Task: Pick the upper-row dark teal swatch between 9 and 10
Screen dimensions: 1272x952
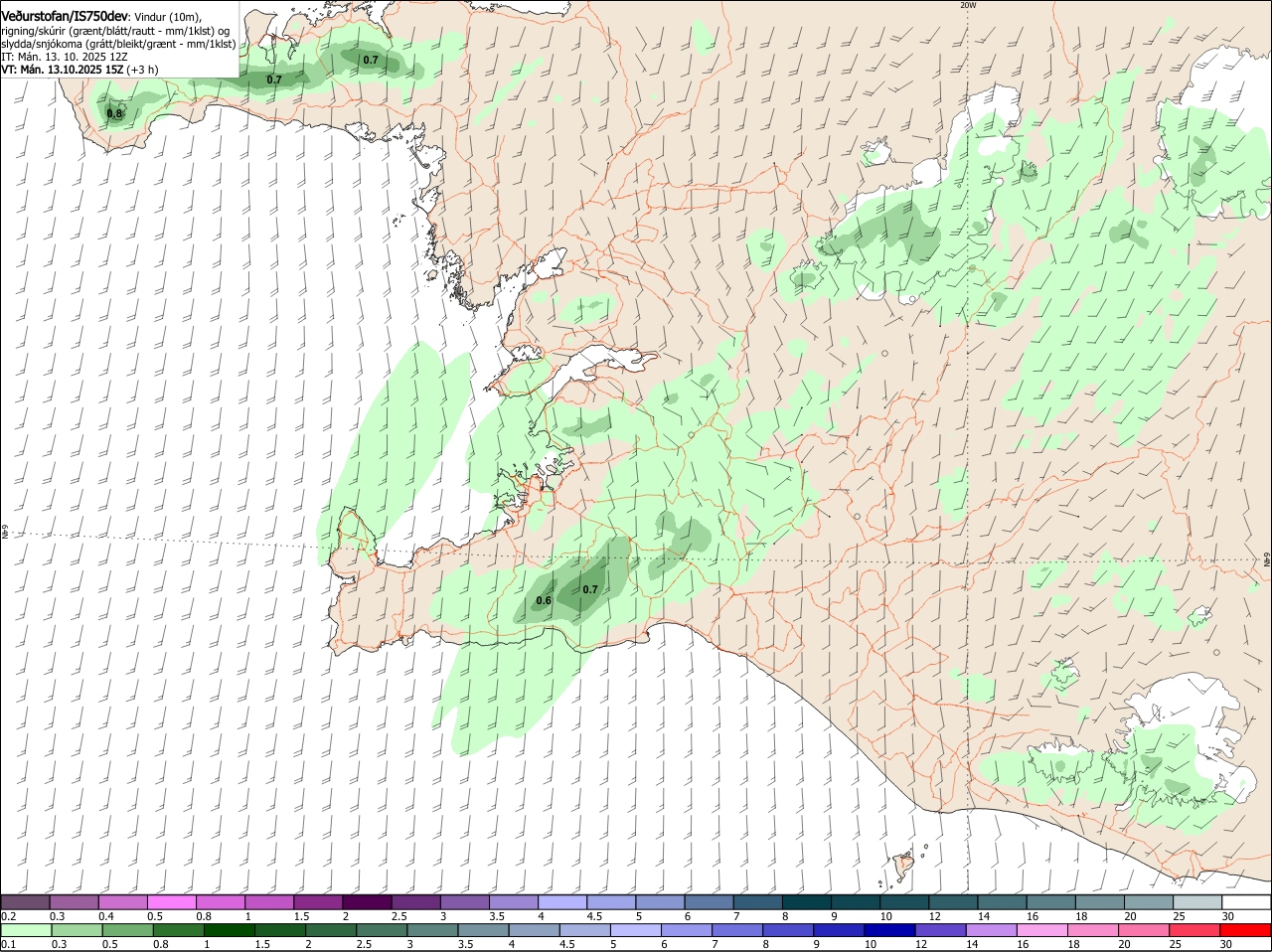Action: click(857, 901)
